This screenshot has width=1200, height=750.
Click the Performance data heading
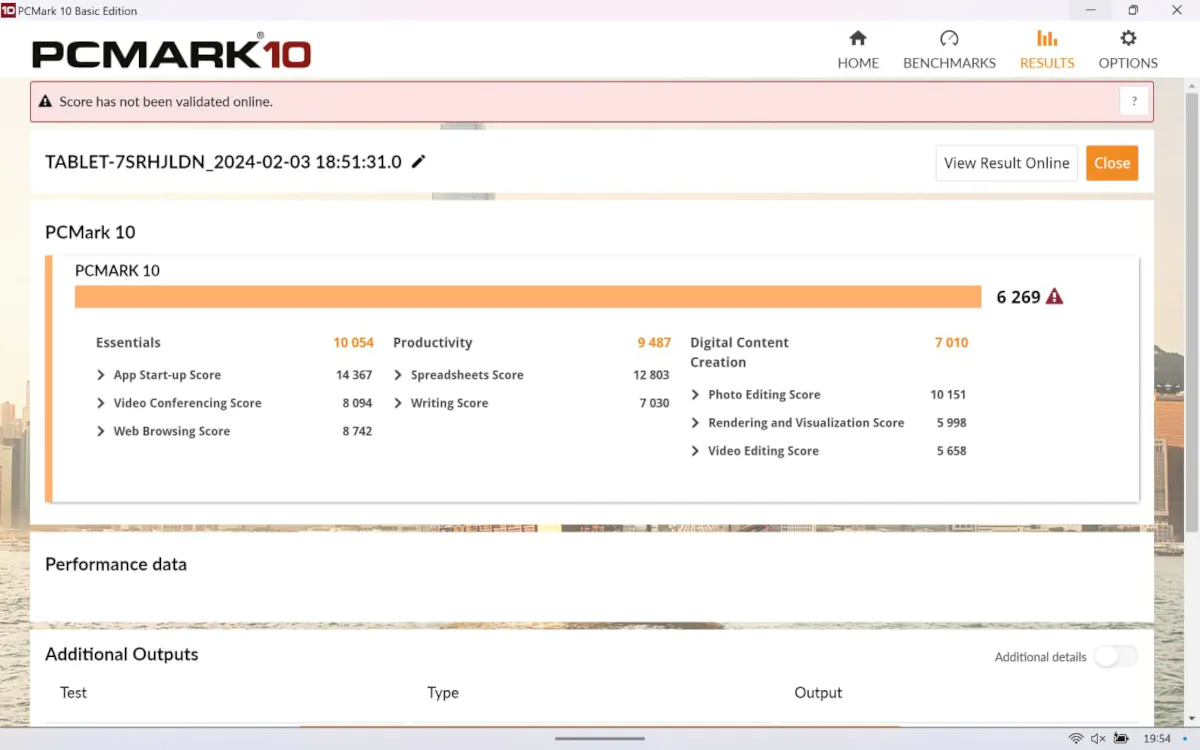116,564
